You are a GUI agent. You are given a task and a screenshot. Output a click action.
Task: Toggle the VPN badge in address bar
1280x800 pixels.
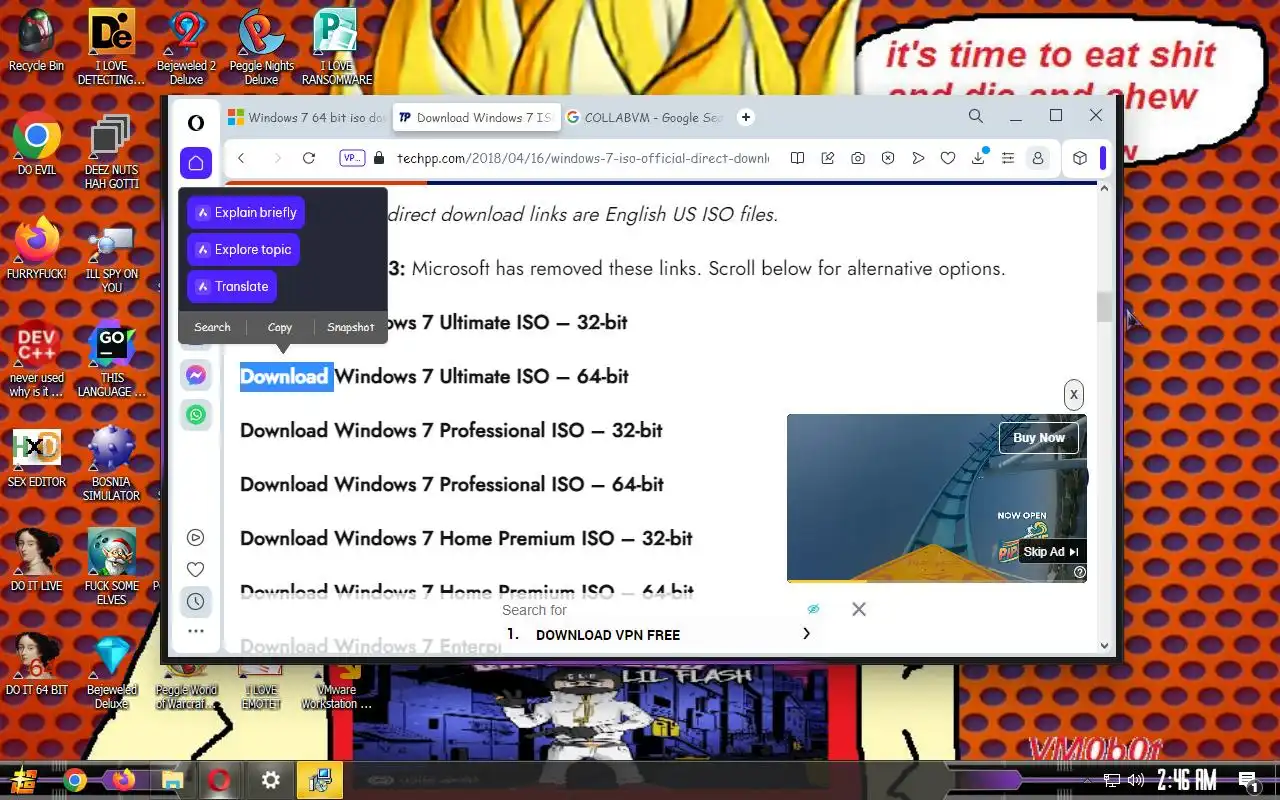pyautogui.click(x=352, y=158)
